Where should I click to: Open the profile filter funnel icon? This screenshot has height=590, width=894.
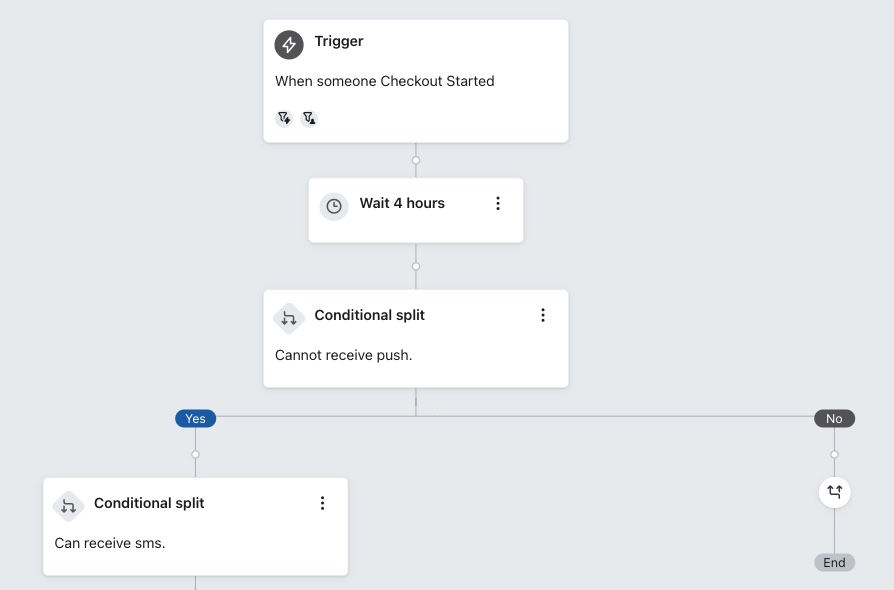pyautogui.click(x=310, y=117)
